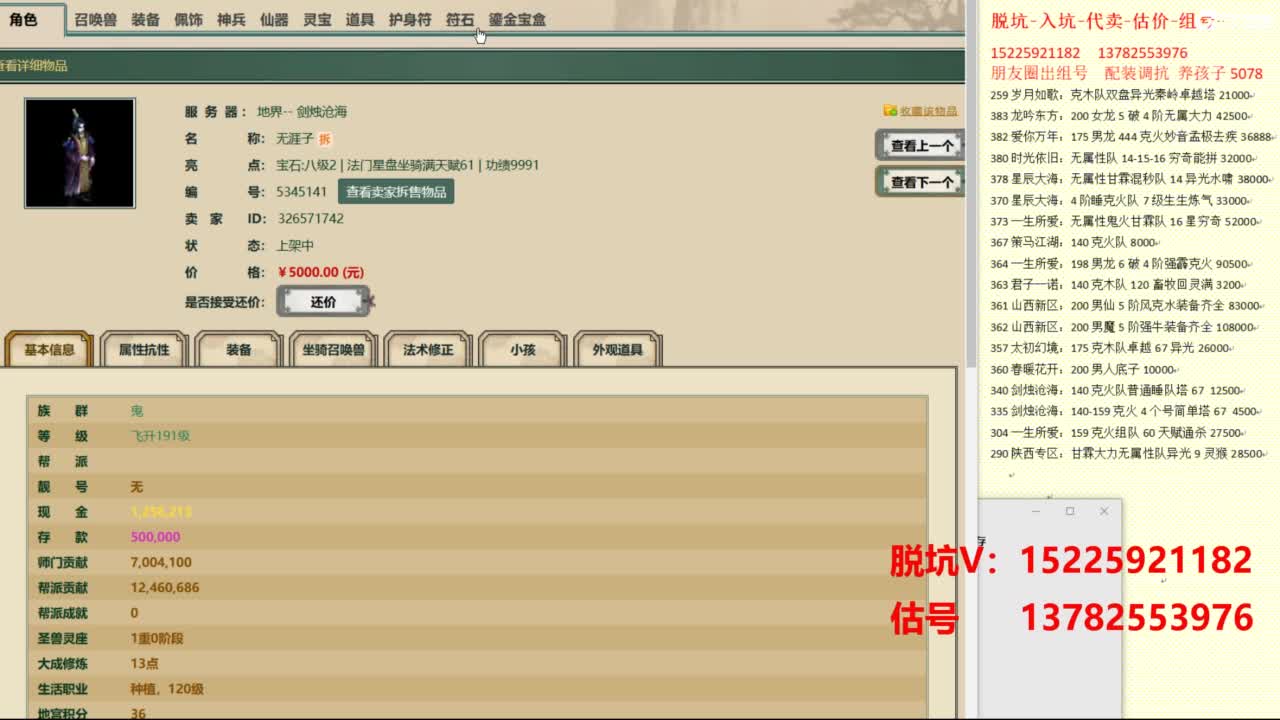Close the small window at bottom right
Screen dimensions: 1280x720
(x=1104, y=511)
